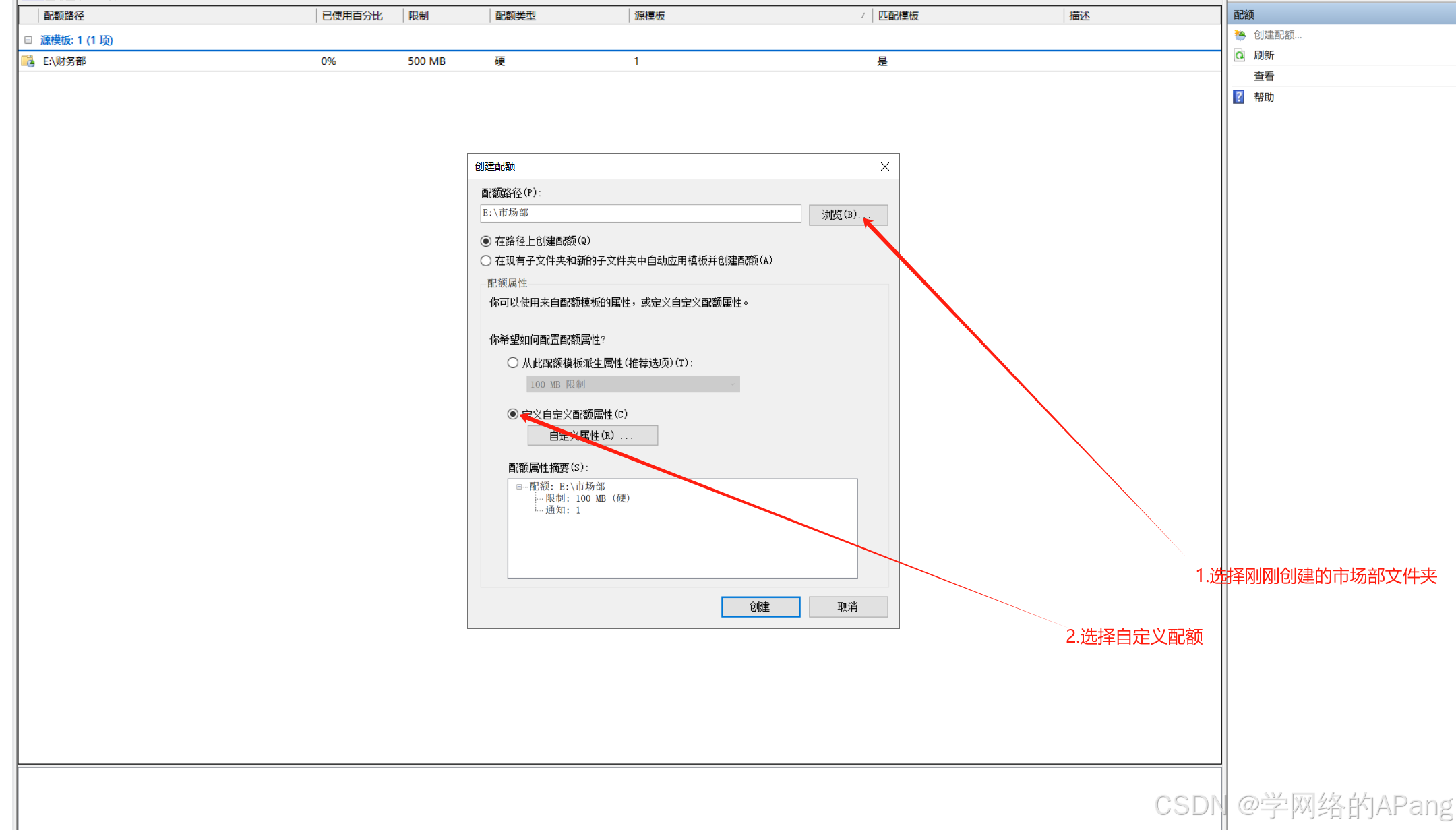Click the 配额路径 text input field
Viewport: 1456px width, 830px height.
point(640,213)
